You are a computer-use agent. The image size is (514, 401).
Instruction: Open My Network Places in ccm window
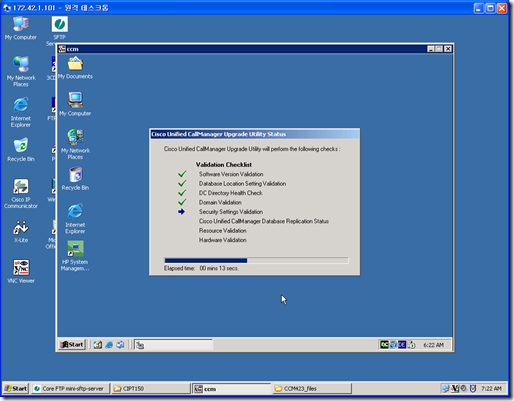coord(75,144)
